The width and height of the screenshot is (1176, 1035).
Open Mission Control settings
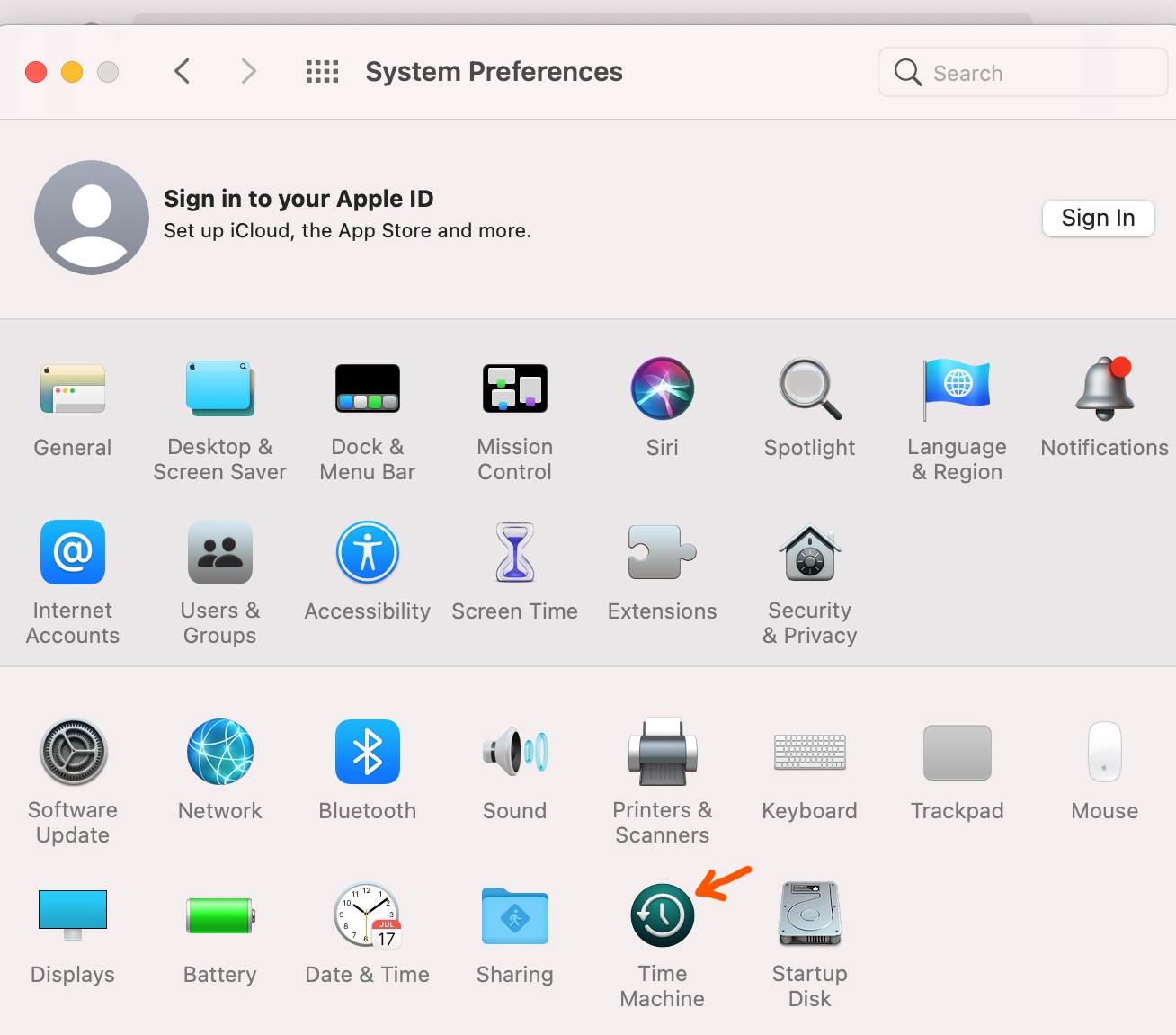(x=515, y=388)
